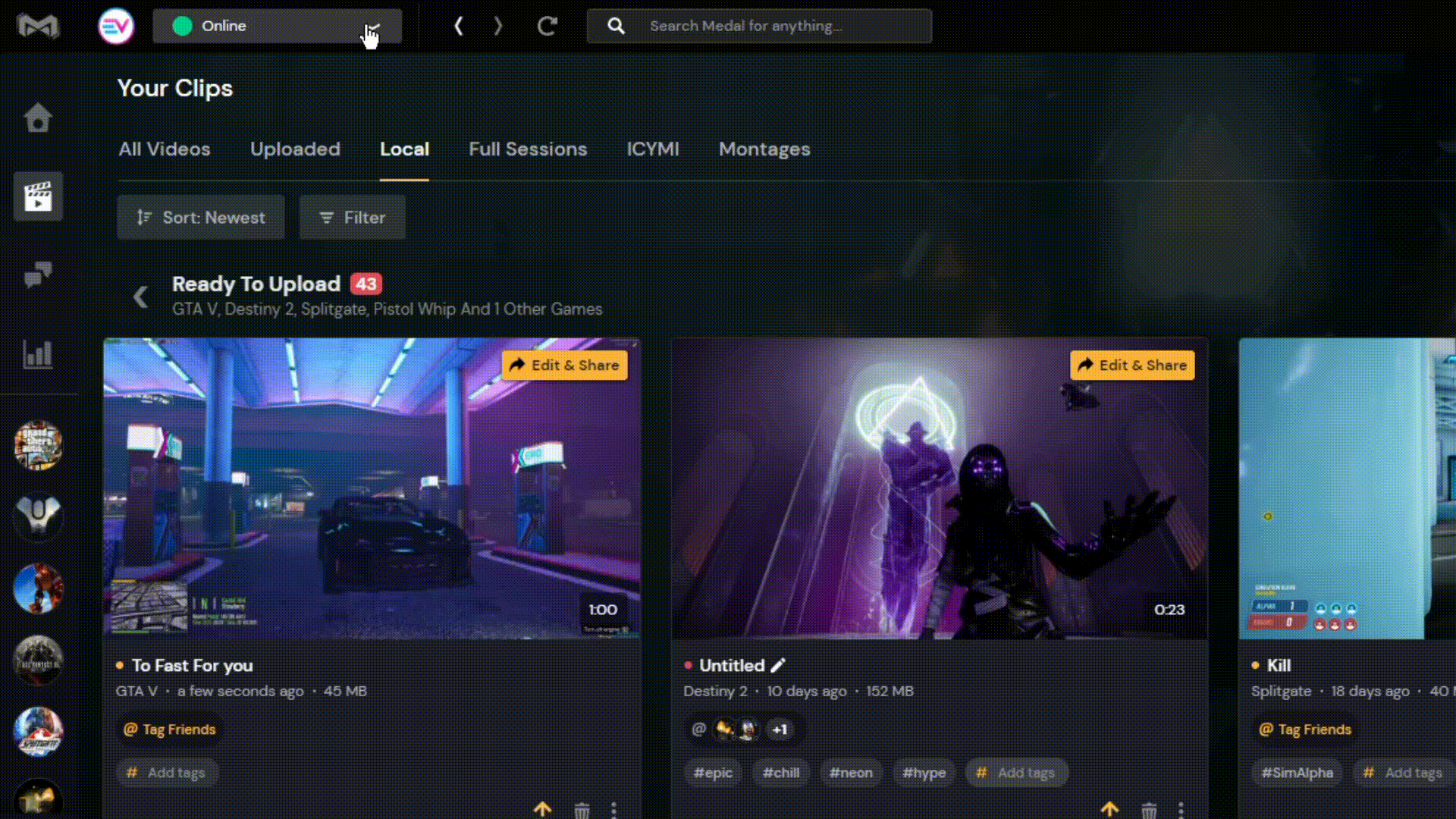
Task: Open the Destiny 2 Untitled clip thumbnail
Action: [940, 488]
